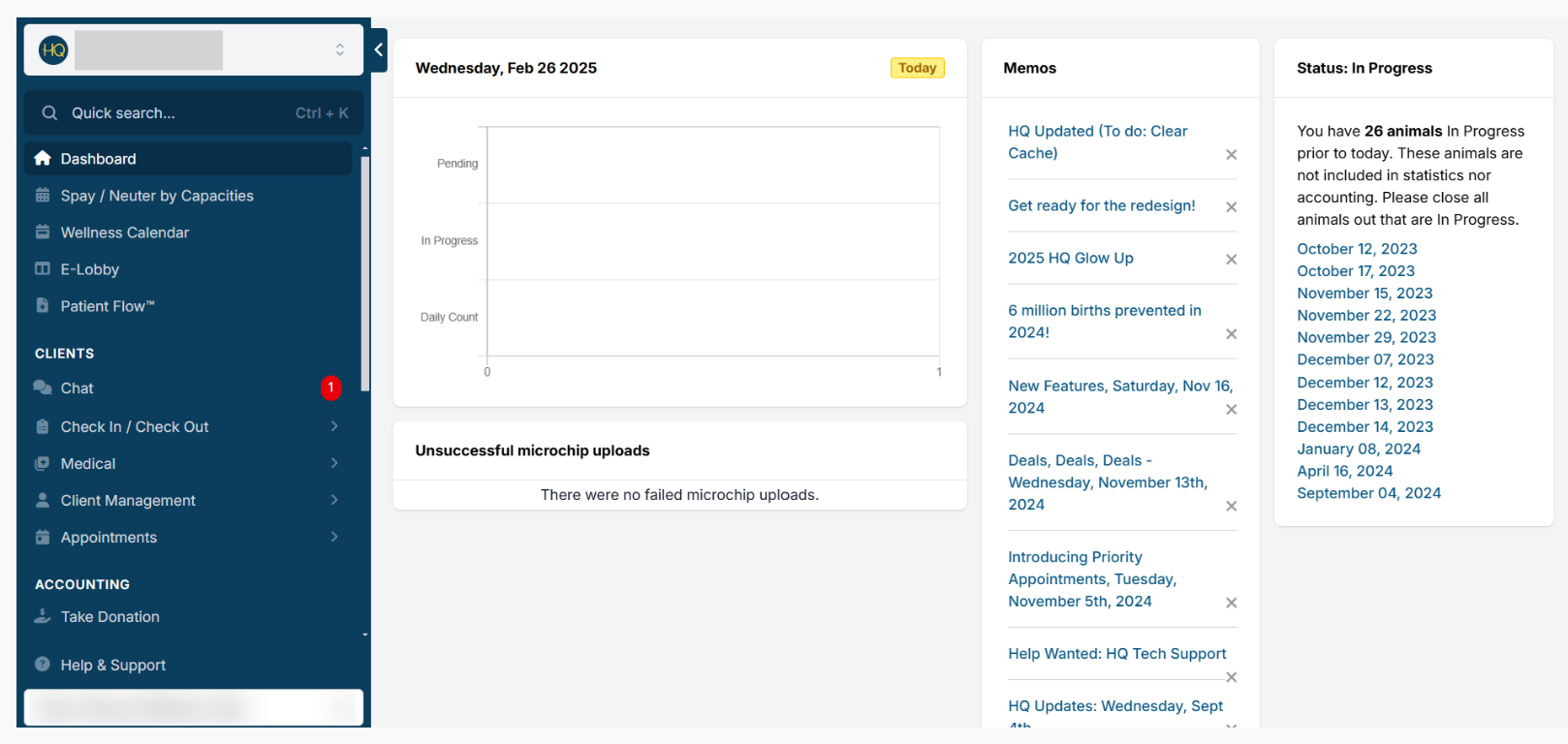Dismiss the 2025 HQ Glow Up memo

pos(1231,260)
